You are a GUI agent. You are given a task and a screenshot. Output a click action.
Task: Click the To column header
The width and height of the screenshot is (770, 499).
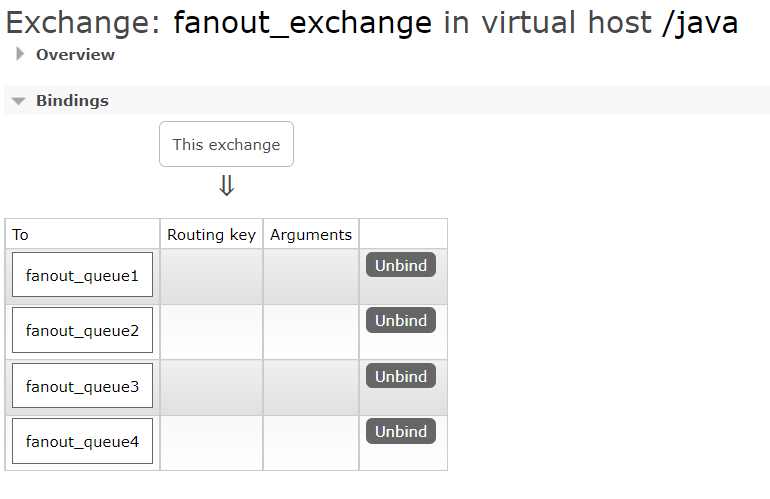click(21, 235)
